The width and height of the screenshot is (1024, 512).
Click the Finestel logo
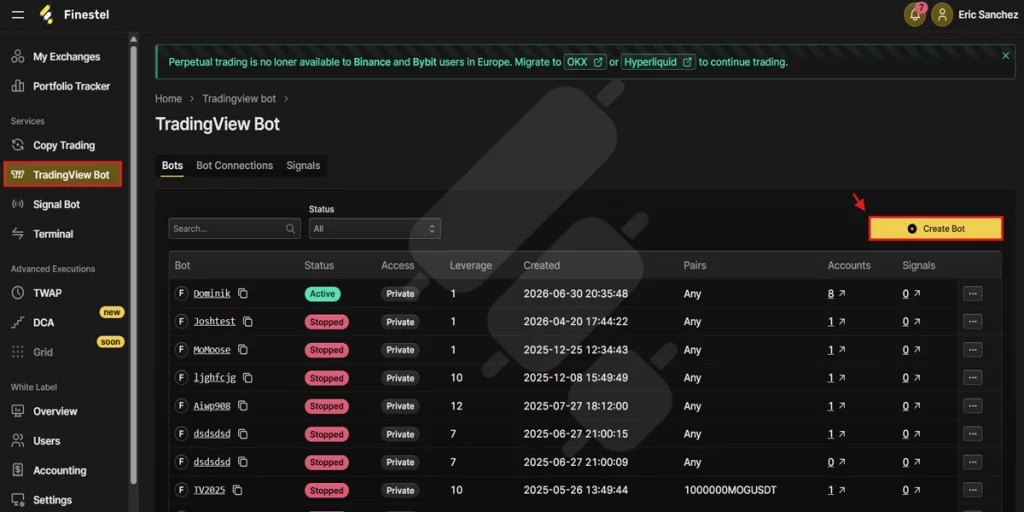tap(73, 14)
